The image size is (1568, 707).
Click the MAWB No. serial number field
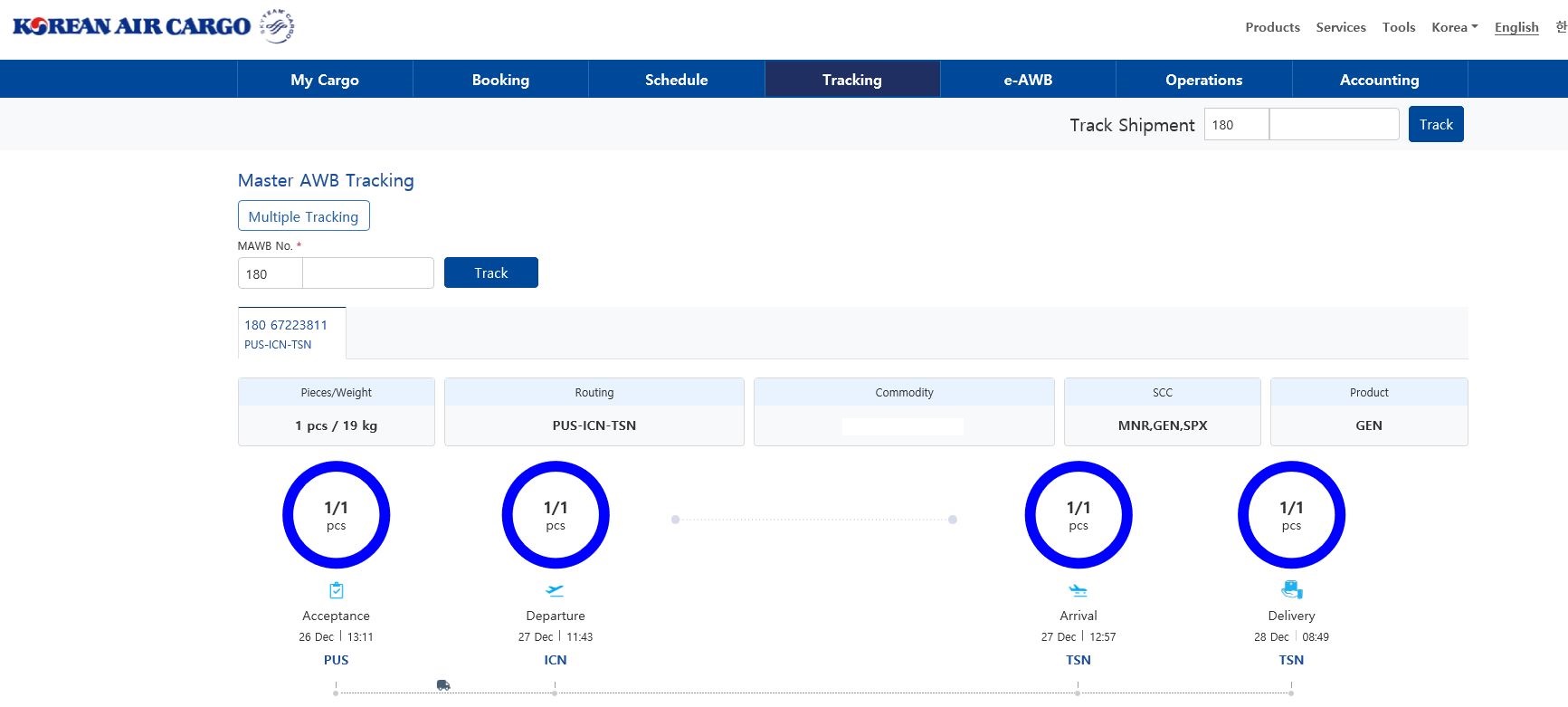368,273
